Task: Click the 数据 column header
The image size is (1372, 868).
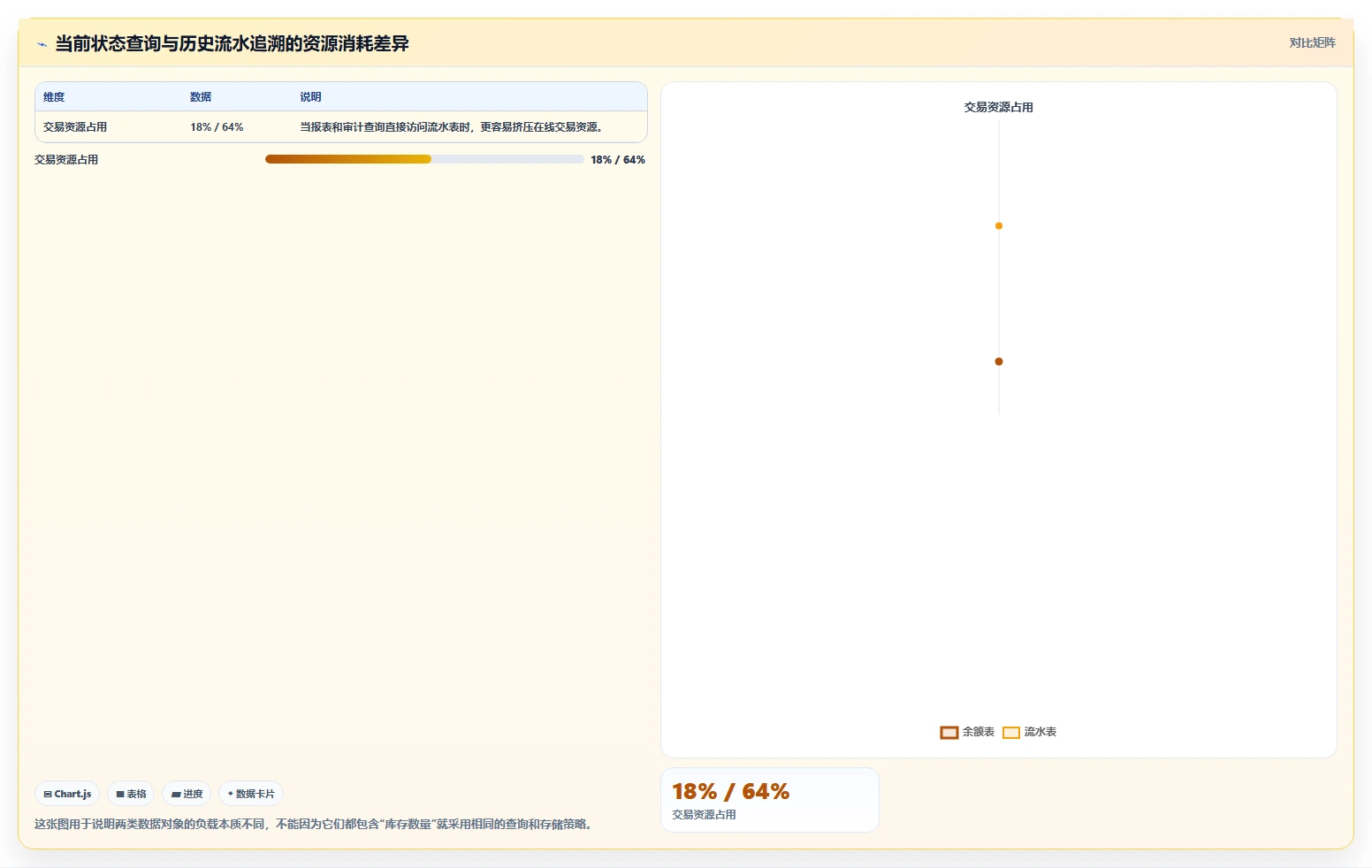Action: click(201, 97)
